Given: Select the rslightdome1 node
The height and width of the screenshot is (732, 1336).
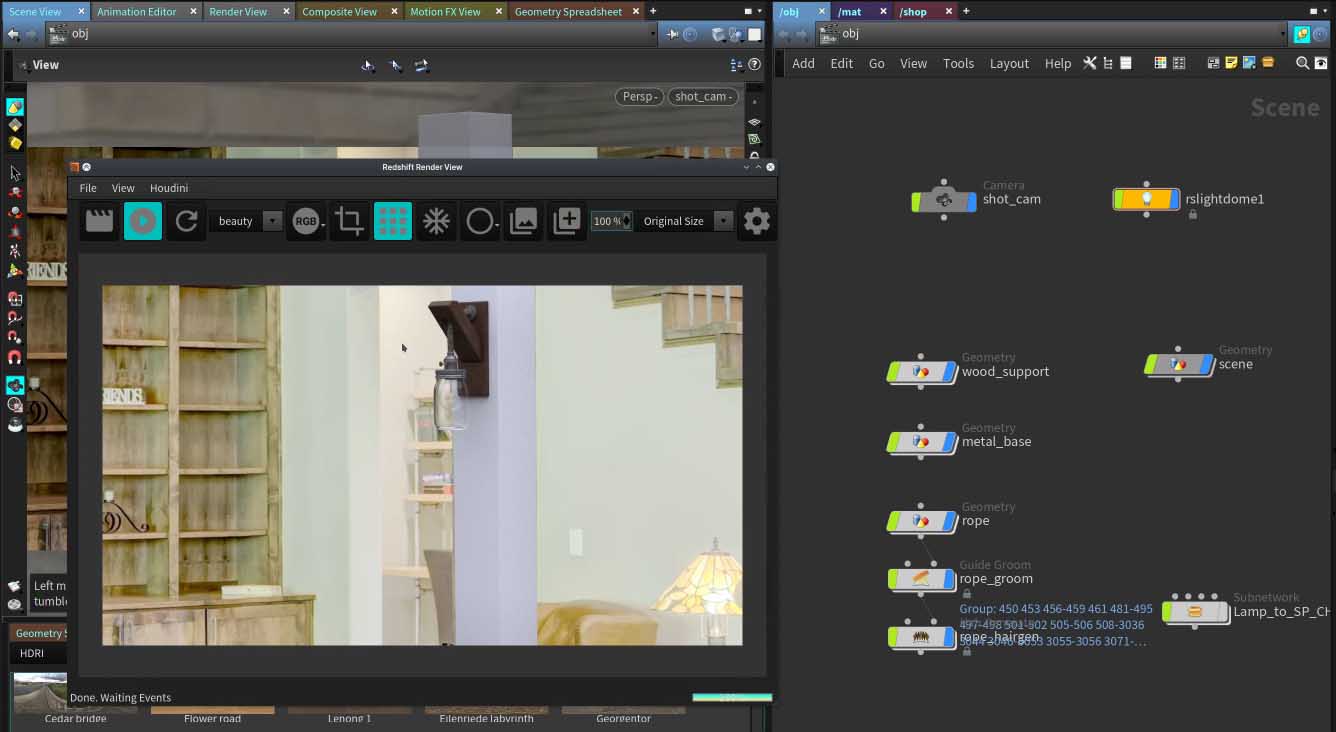Looking at the screenshot, I should coord(1146,199).
